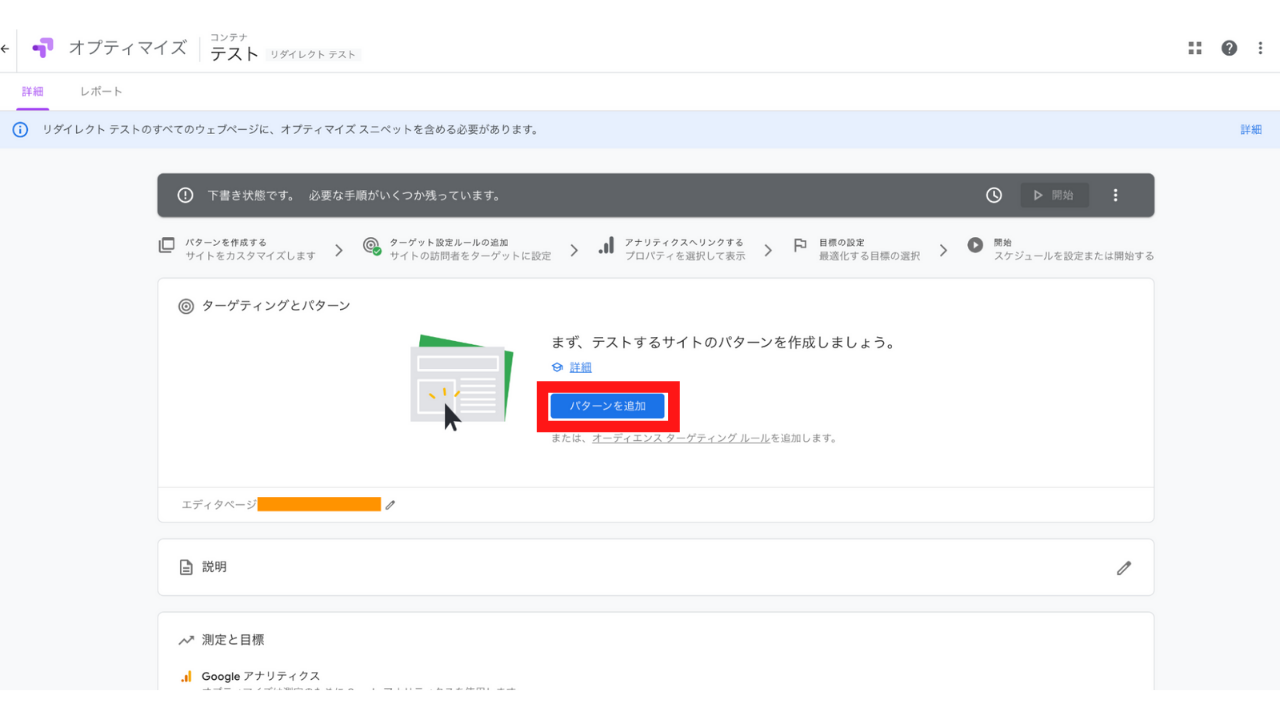Open the Google apps grid icon

(1195, 48)
